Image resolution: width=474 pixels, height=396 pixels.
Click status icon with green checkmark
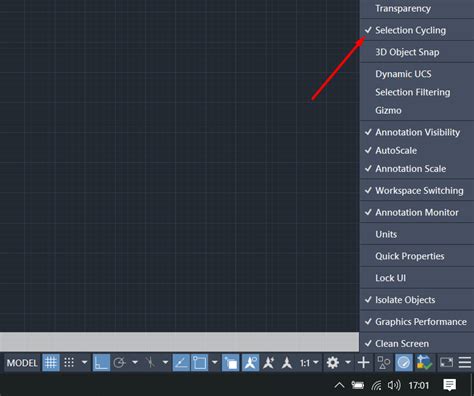tap(424, 362)
